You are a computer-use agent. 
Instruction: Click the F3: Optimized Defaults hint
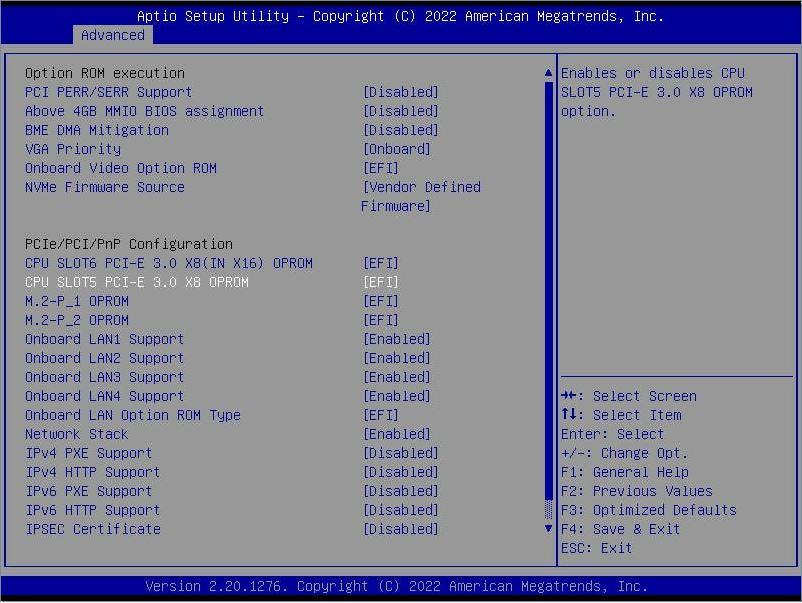[649, 510]
